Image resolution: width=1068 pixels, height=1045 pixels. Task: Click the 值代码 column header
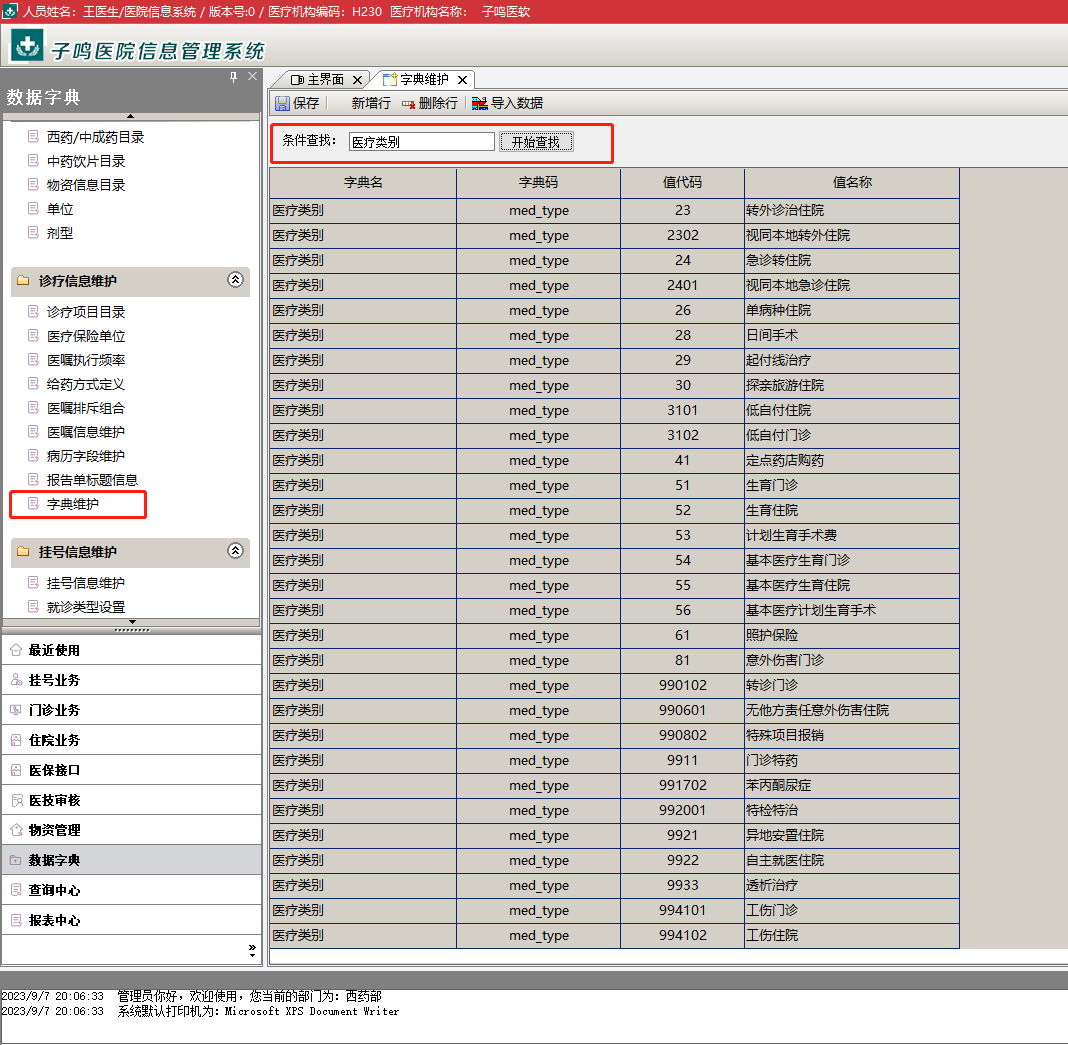click(x=682, y=183)
